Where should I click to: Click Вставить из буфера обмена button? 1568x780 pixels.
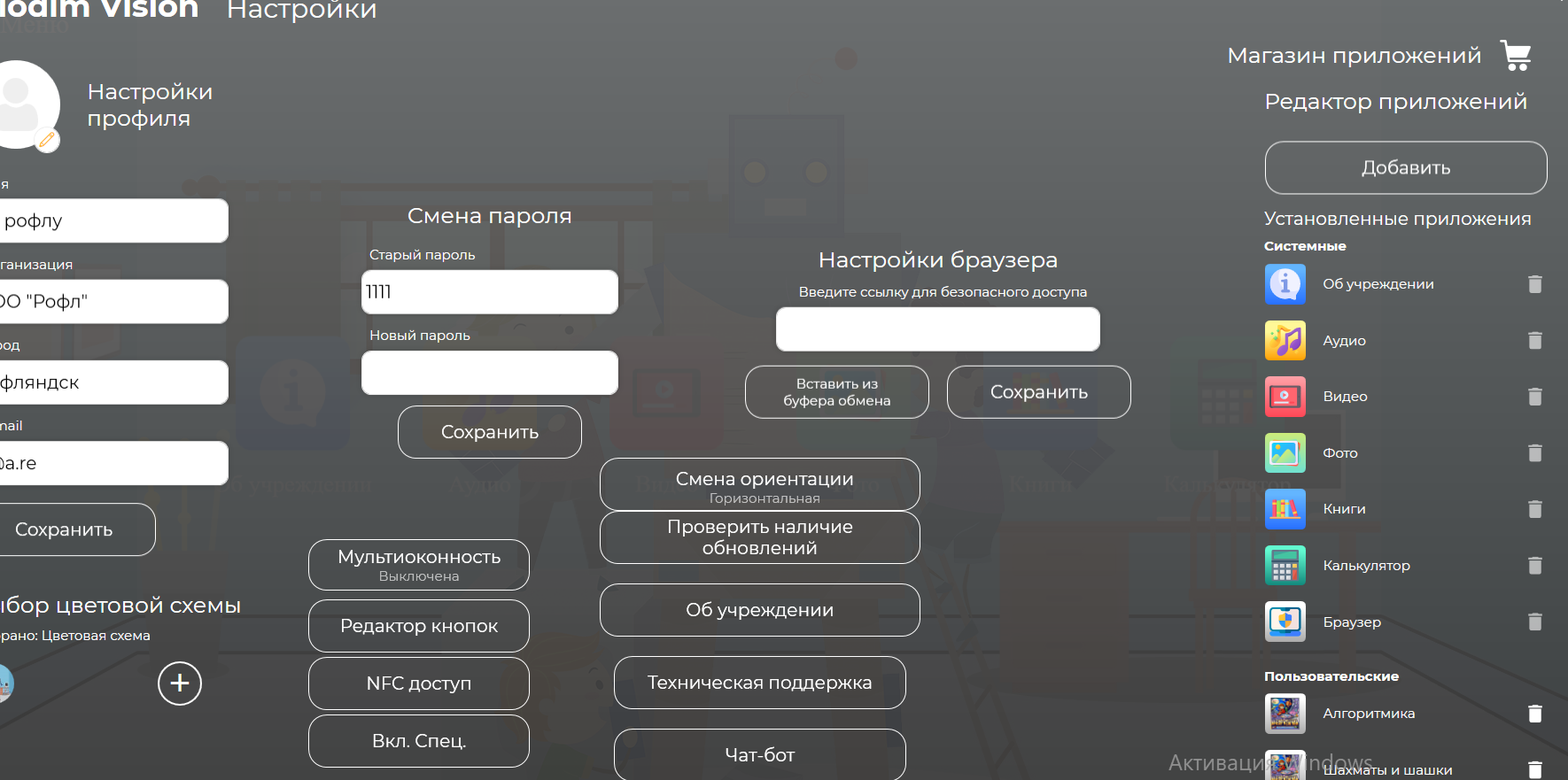837,392
